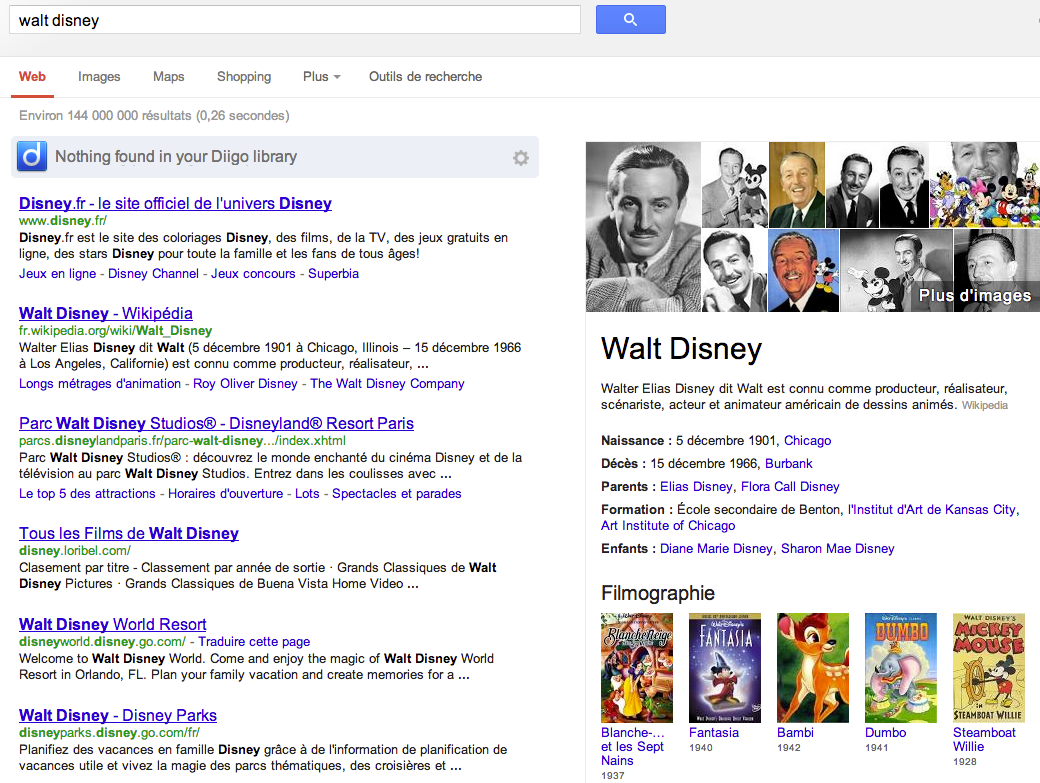Open the Superbia sitelink
This screenshot has height=783, width=1040.
click(334, 274)
